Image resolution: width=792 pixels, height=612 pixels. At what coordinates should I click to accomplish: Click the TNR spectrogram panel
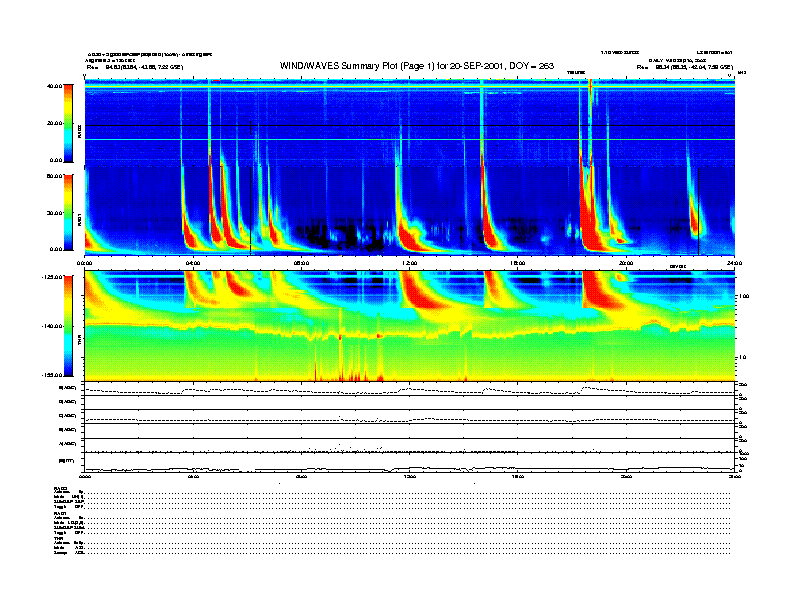[x=409, y=326]
